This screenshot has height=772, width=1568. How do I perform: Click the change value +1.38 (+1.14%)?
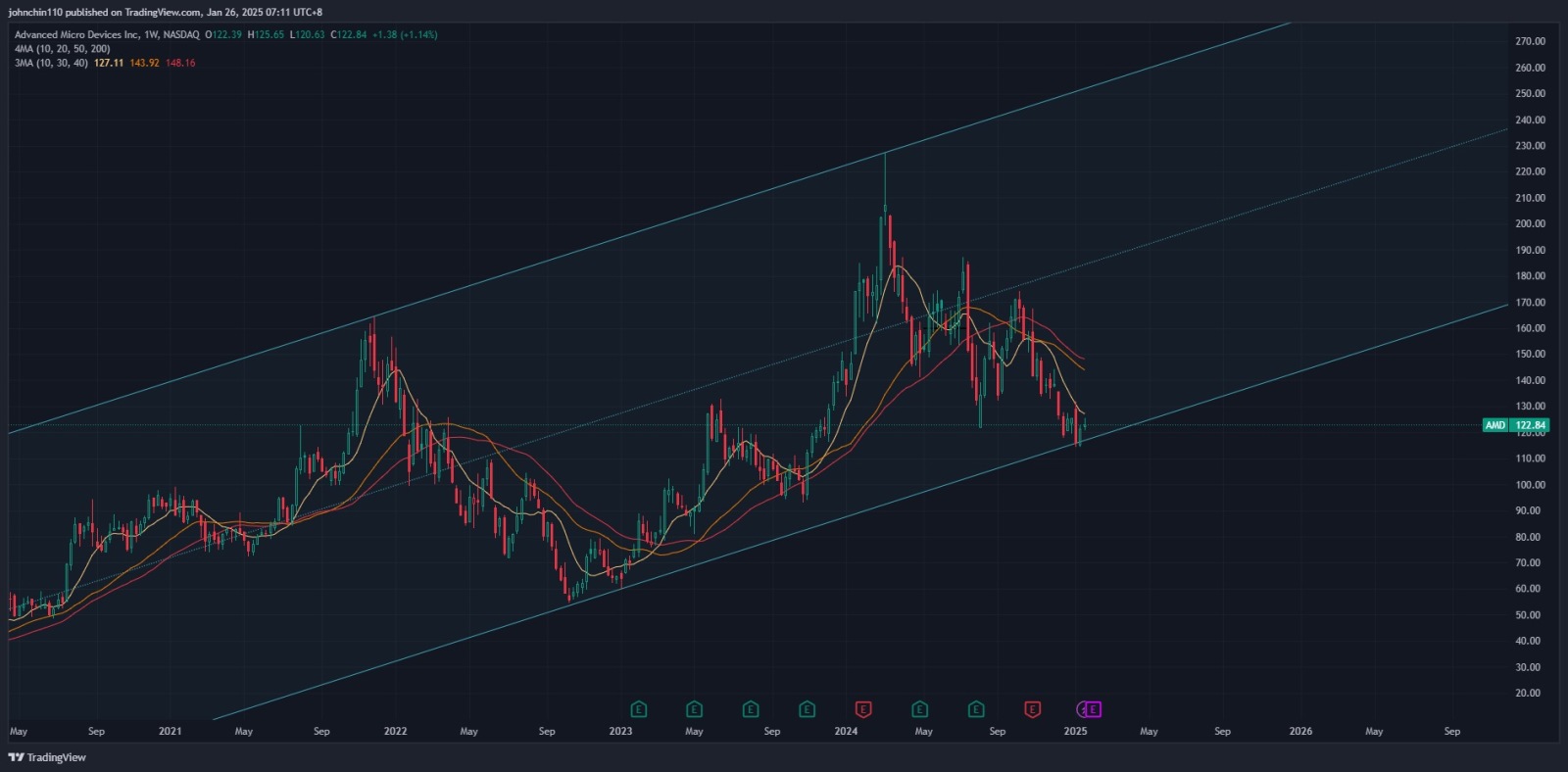coord(405,34)
